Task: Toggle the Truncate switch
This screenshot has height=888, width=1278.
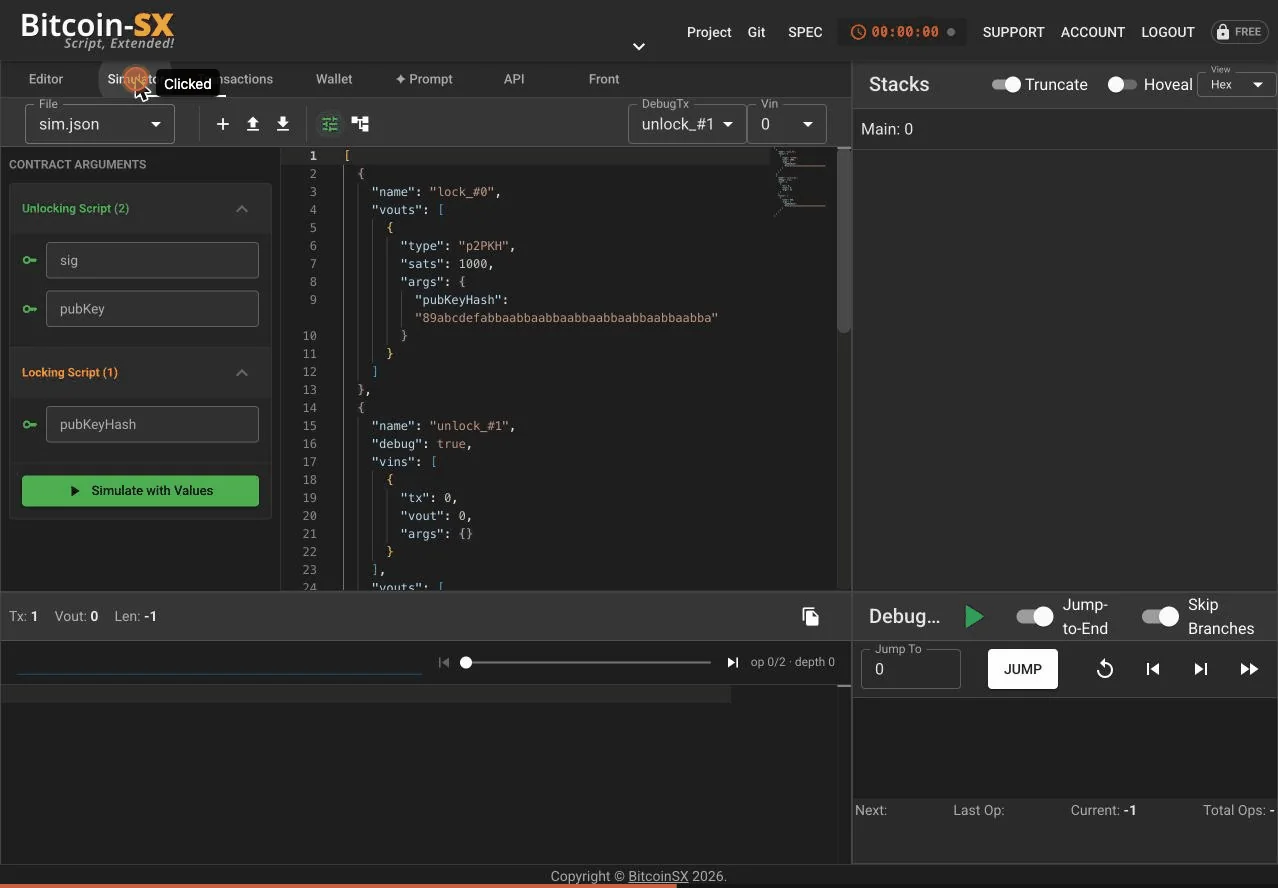Action: tap(1006, 85)
